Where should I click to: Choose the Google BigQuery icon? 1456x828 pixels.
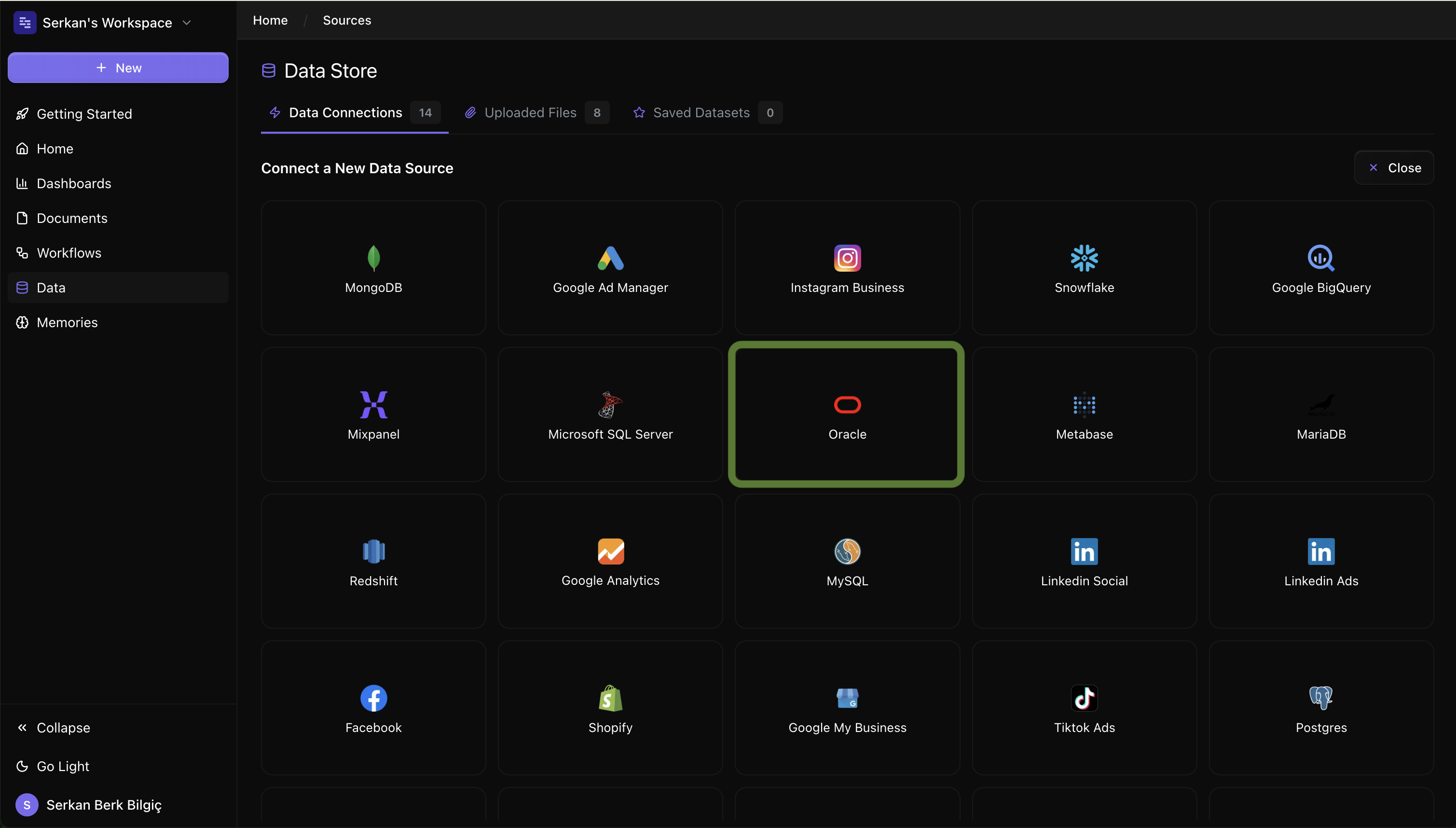pos(1321,258)
